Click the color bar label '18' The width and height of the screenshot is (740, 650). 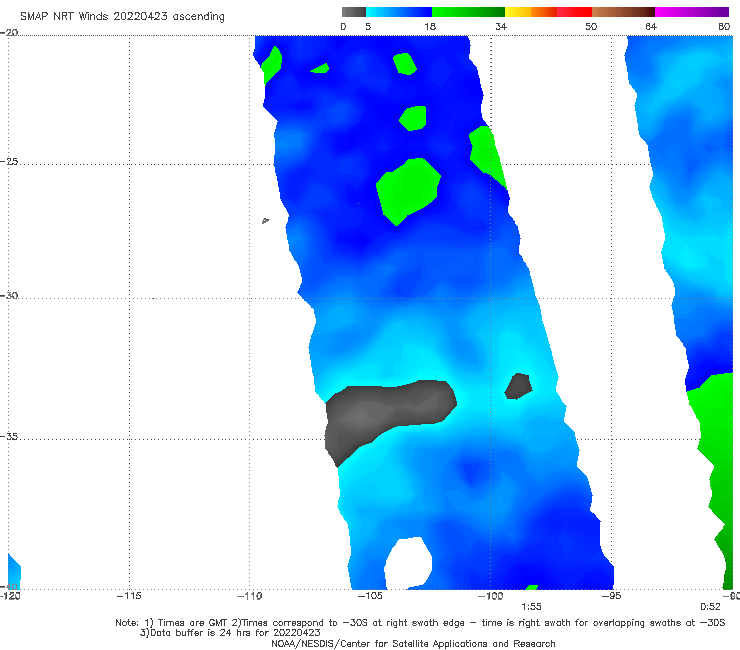pos(430,27)
